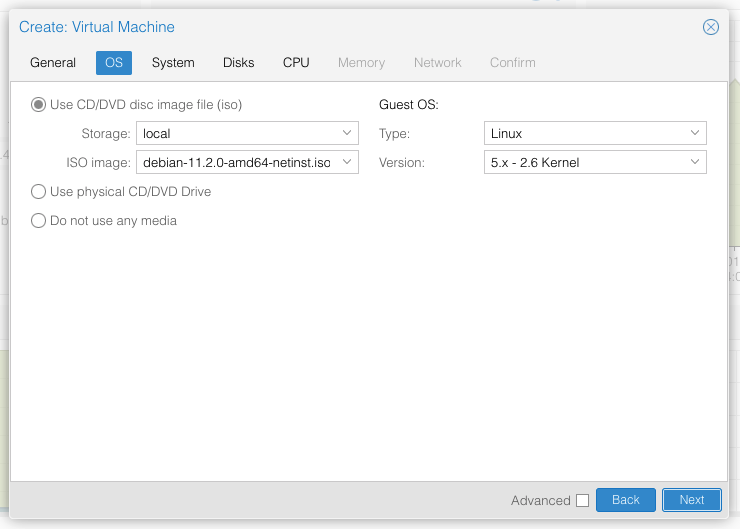Image resolution: width=740 pixels, height=529 pixels.
Task: Open the ISO image dropdown arrow
Action: [347, 162]
